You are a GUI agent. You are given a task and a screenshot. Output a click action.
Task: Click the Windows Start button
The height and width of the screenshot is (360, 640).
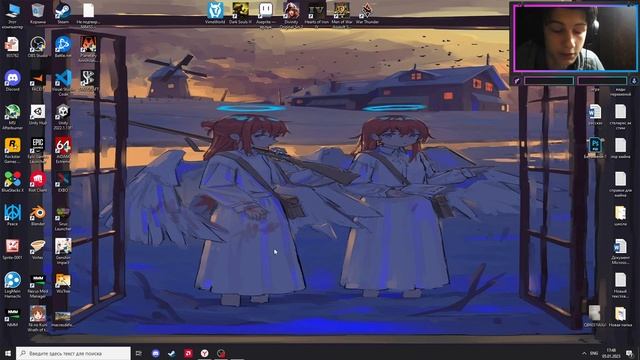(x=8, y=353)
